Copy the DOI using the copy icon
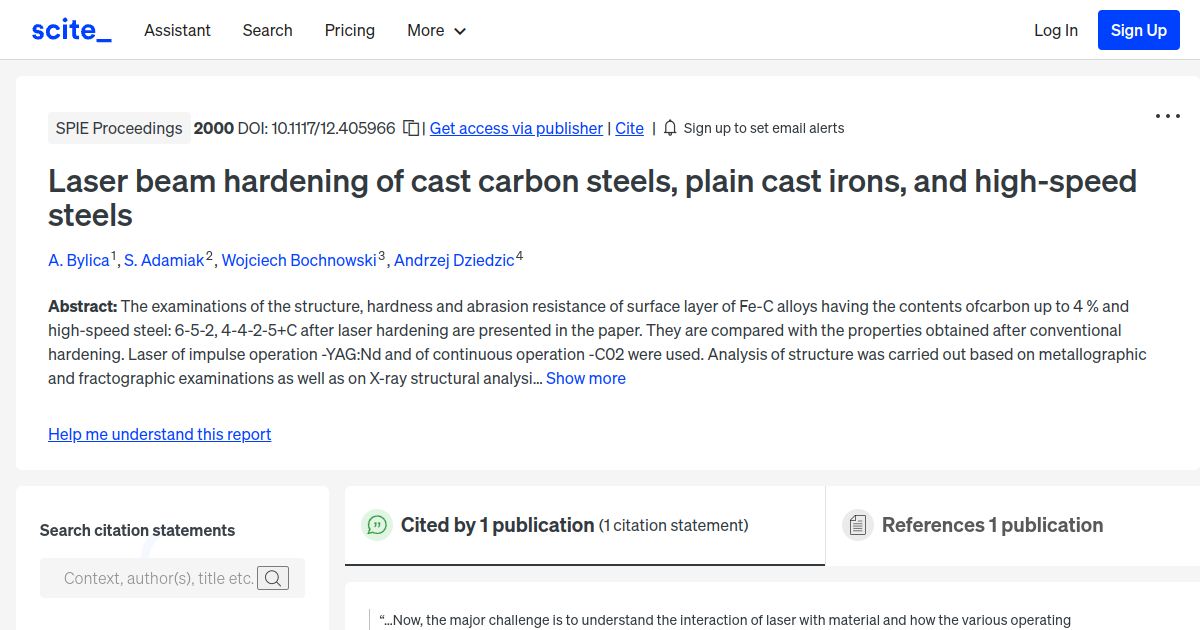The height and width of the screenshot is (630, 1200). coord(411,128)
